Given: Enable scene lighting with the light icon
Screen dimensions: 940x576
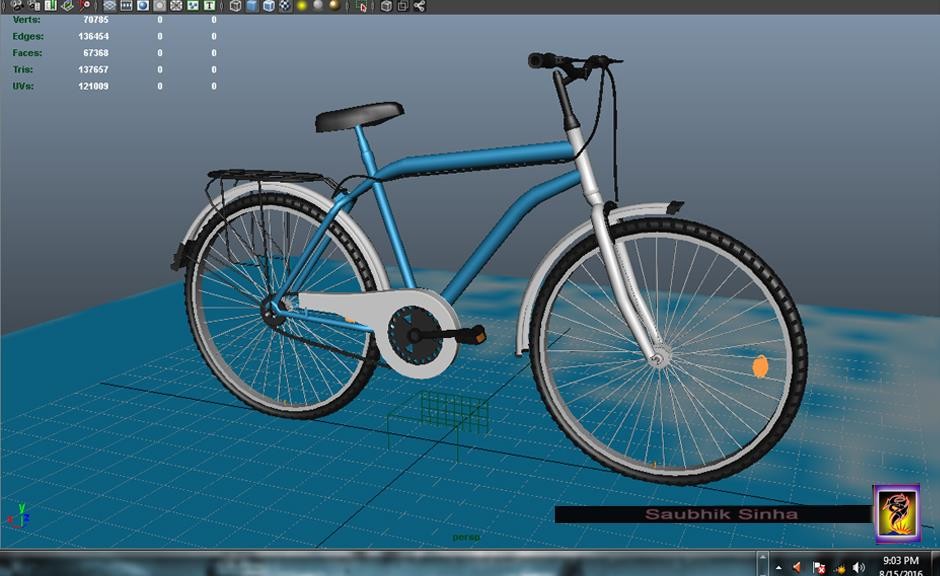Looking at the screenshot, I should click(302, 6).
